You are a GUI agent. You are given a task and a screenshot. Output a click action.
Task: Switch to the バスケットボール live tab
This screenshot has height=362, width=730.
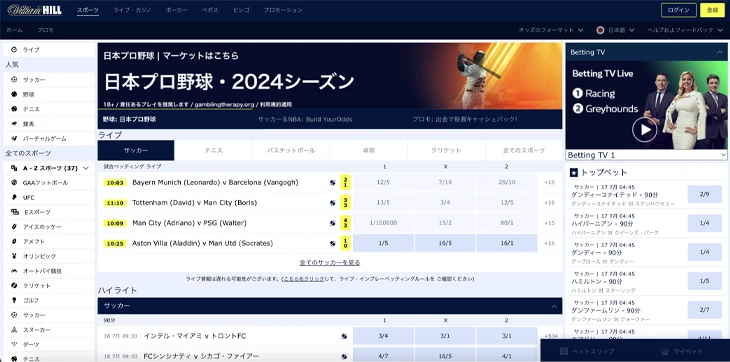click(x=291, y=151)
